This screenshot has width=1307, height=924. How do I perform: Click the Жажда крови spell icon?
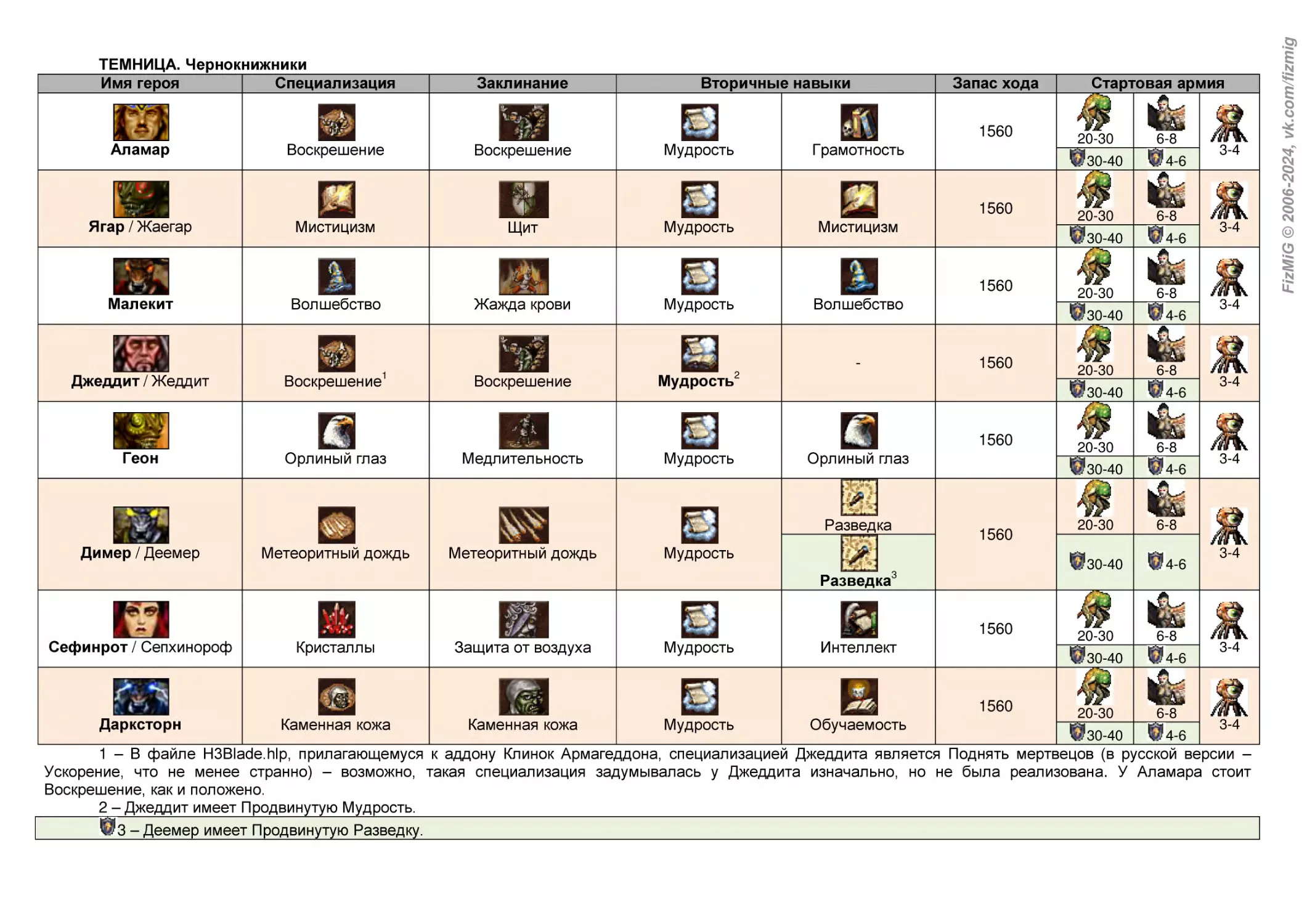coord(523,276)
